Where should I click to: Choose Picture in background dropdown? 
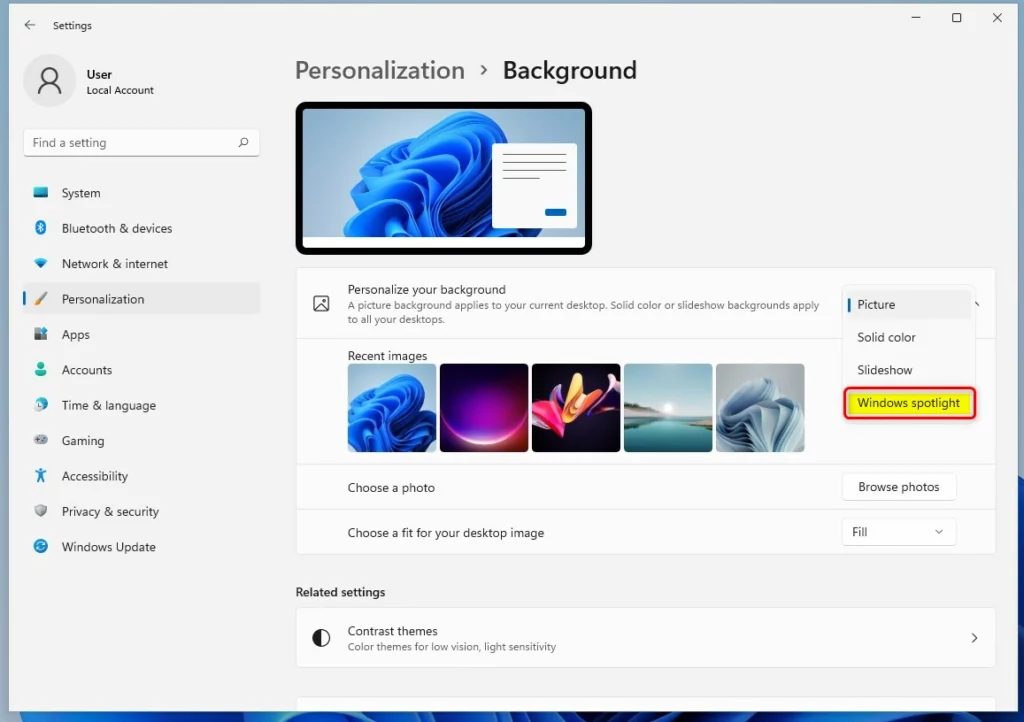(x=908, y=304)
